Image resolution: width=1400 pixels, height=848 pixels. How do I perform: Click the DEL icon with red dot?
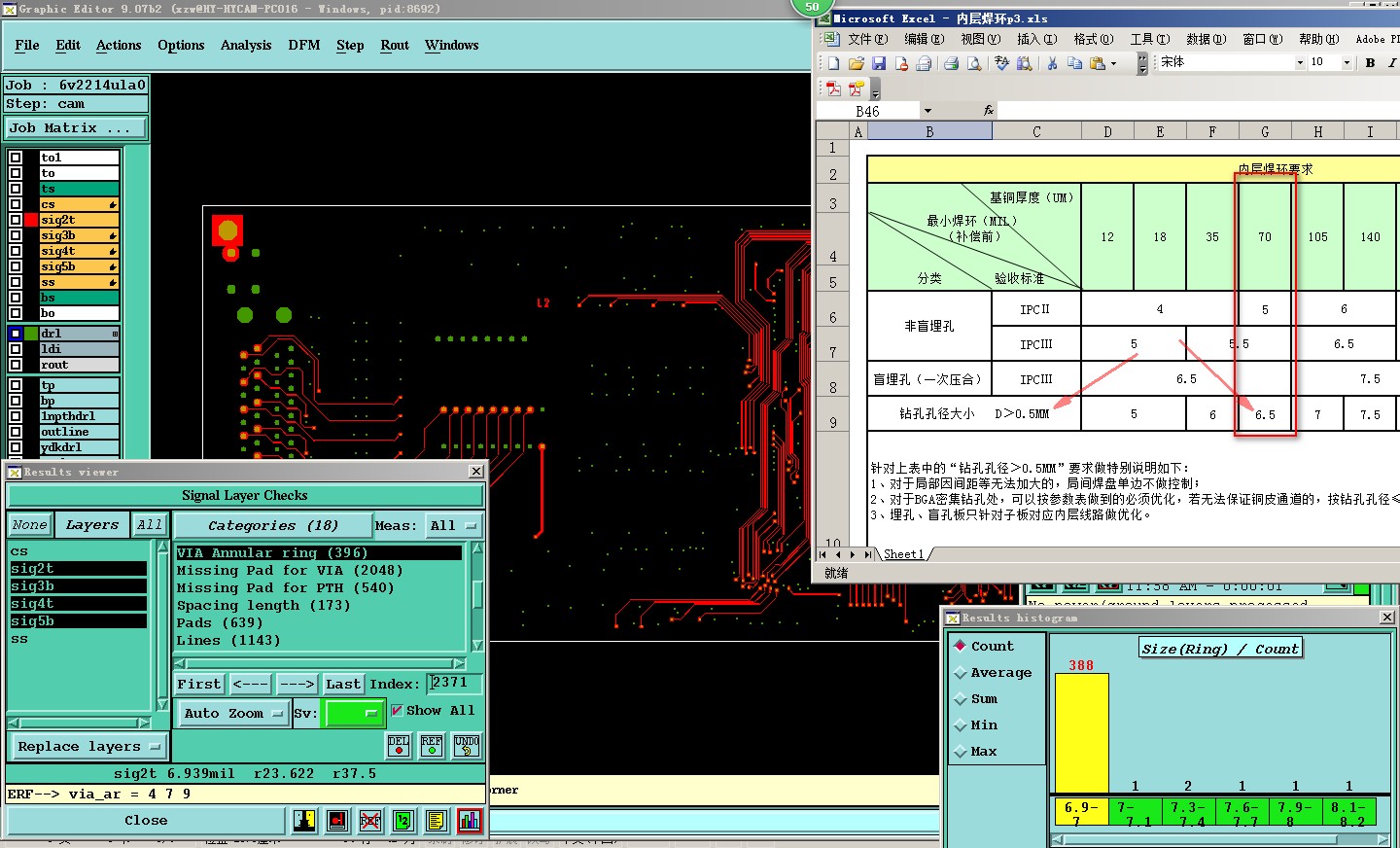point(399,746)
